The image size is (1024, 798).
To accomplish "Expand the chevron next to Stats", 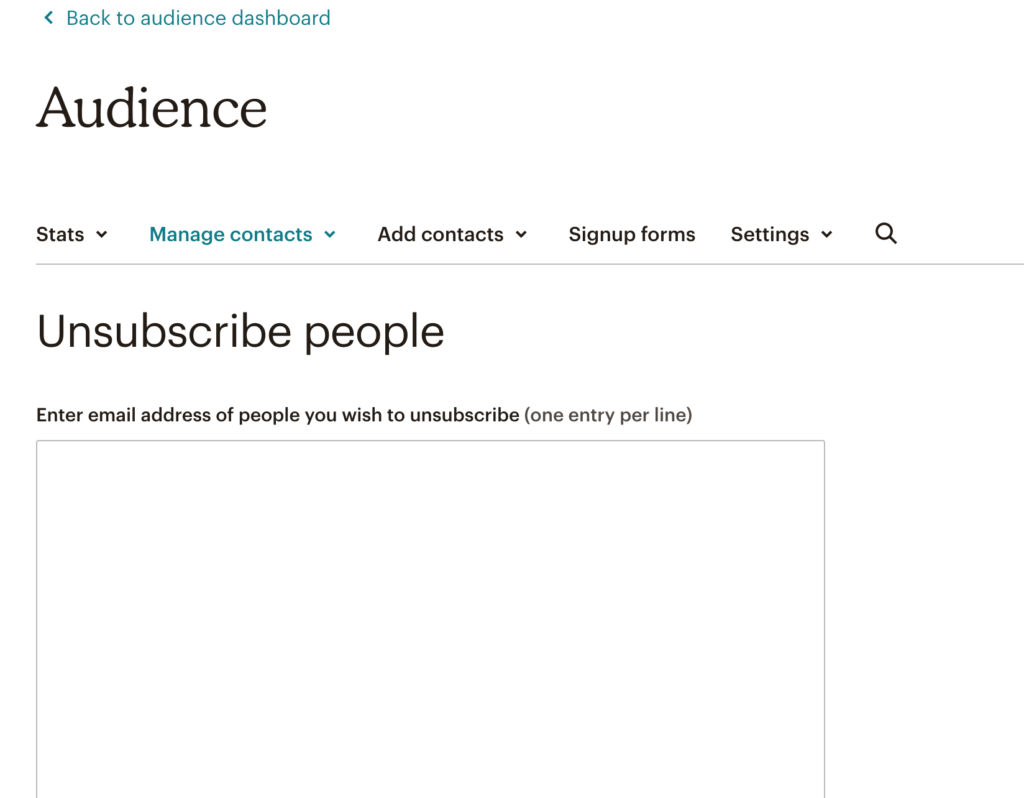I will (102, 234).
